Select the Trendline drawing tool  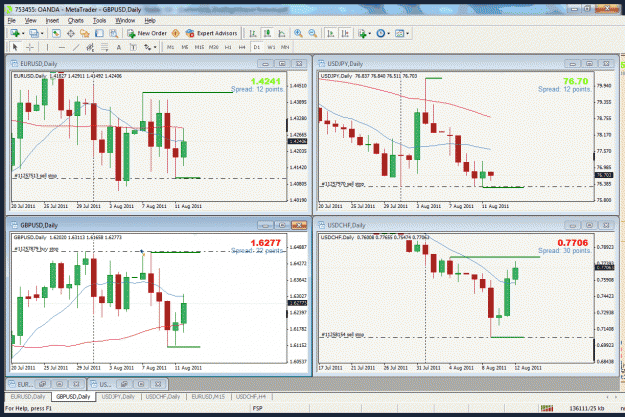[x=76, y=47]
